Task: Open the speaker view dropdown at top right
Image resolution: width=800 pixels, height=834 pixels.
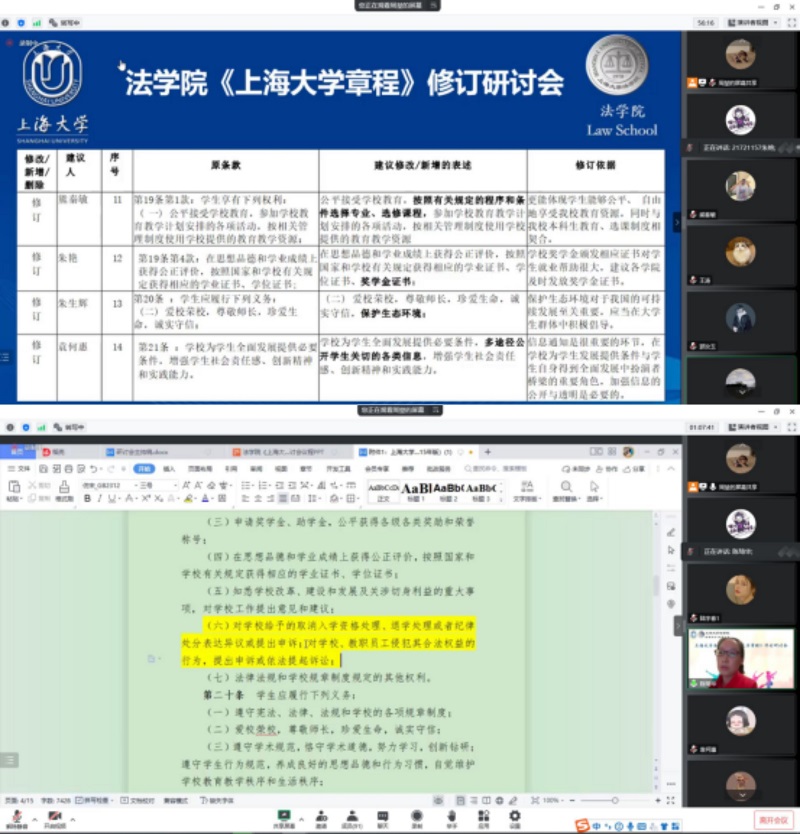Action: click(750, 427)
